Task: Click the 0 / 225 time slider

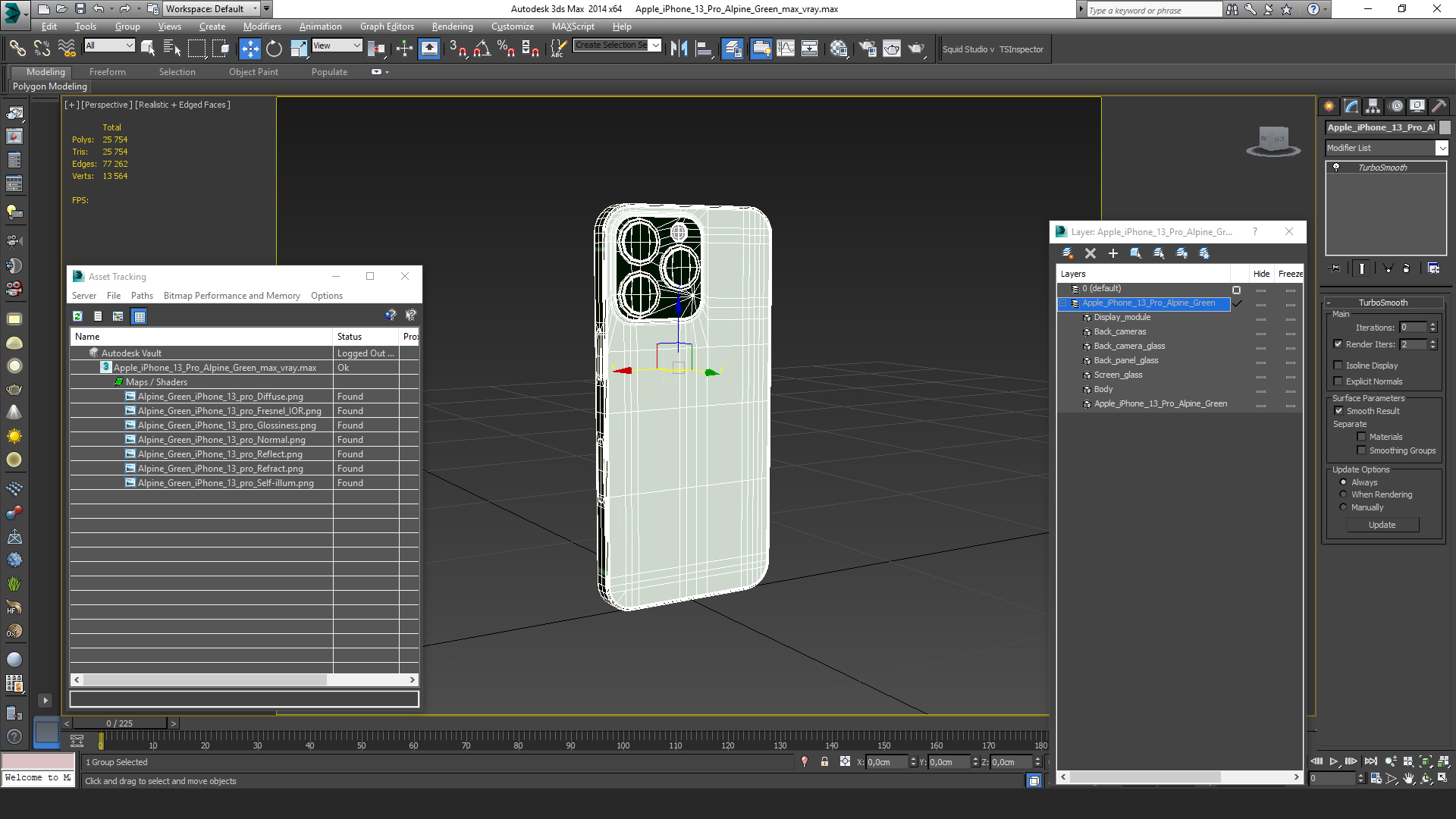Action: click(x=120, y=723)
